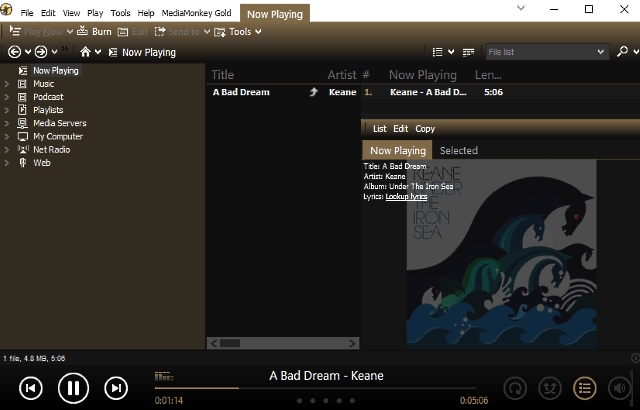Open the back history dropdown

(28, 52)
